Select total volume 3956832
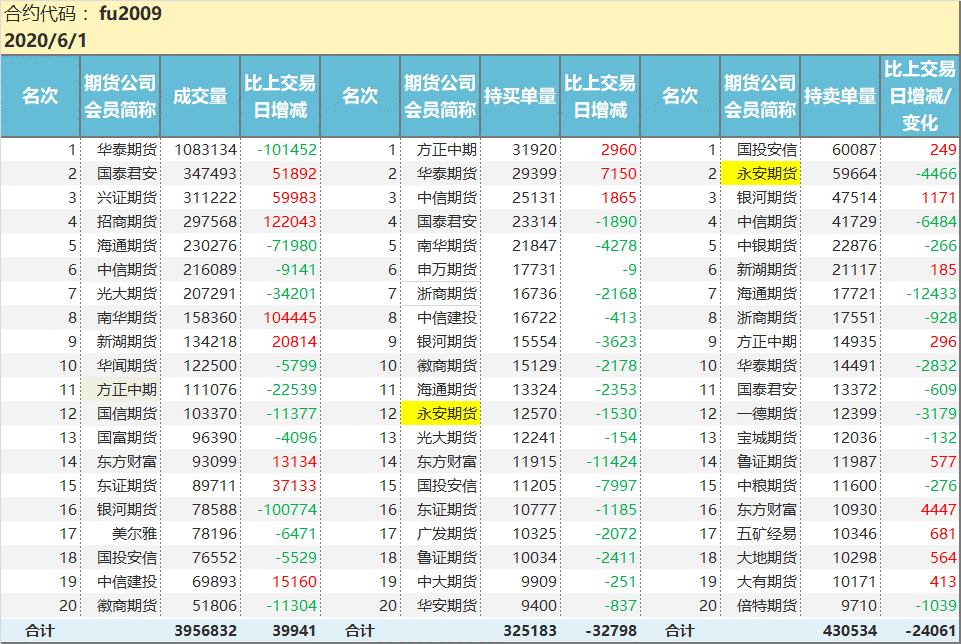Screen dimensions: 961x644 [205, 631]
